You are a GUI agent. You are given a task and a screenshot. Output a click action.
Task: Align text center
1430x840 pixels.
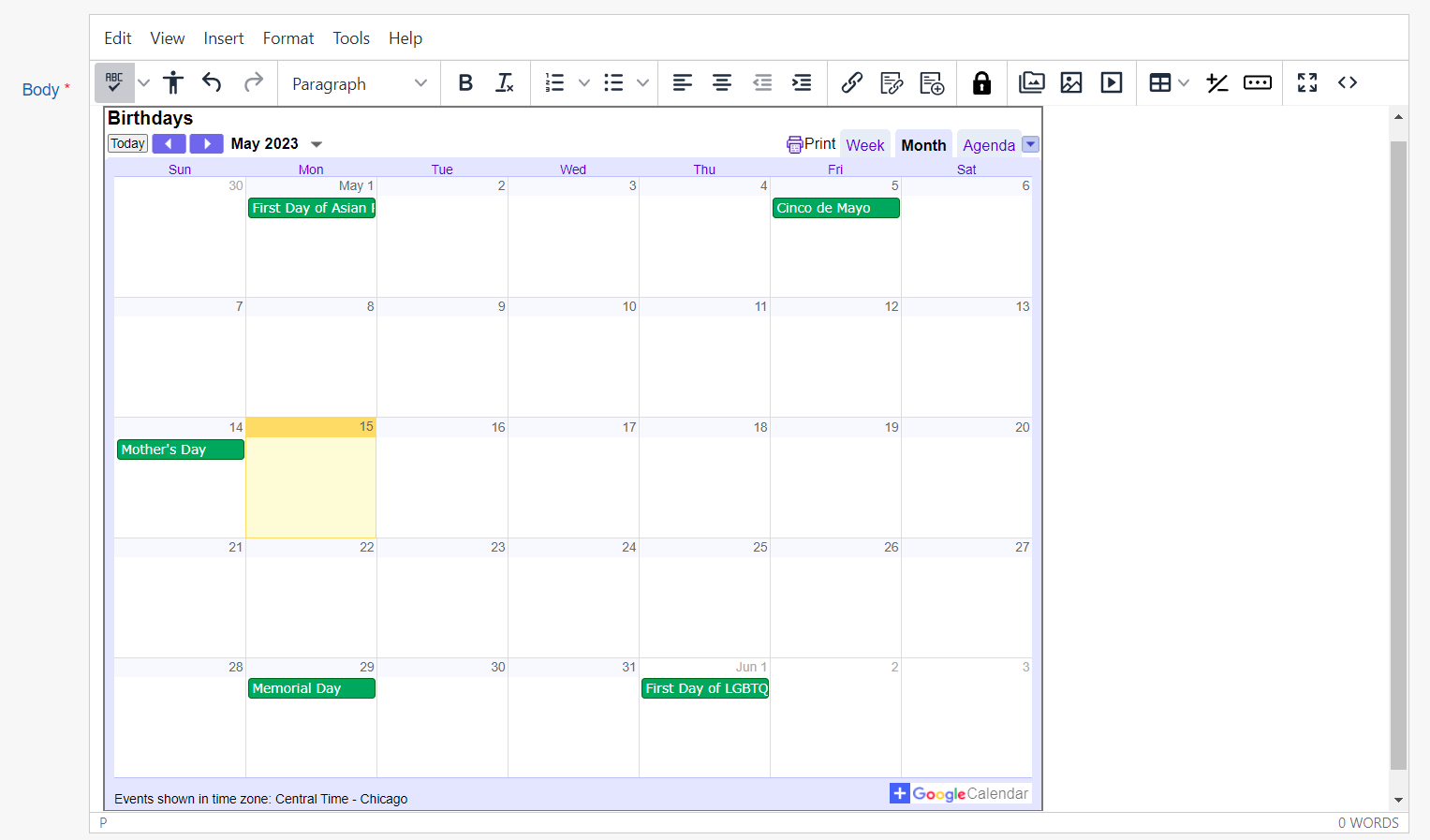(x=722, y=82)
